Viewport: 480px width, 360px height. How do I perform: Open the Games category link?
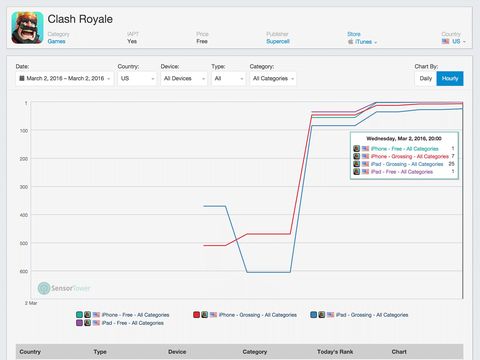57,41
